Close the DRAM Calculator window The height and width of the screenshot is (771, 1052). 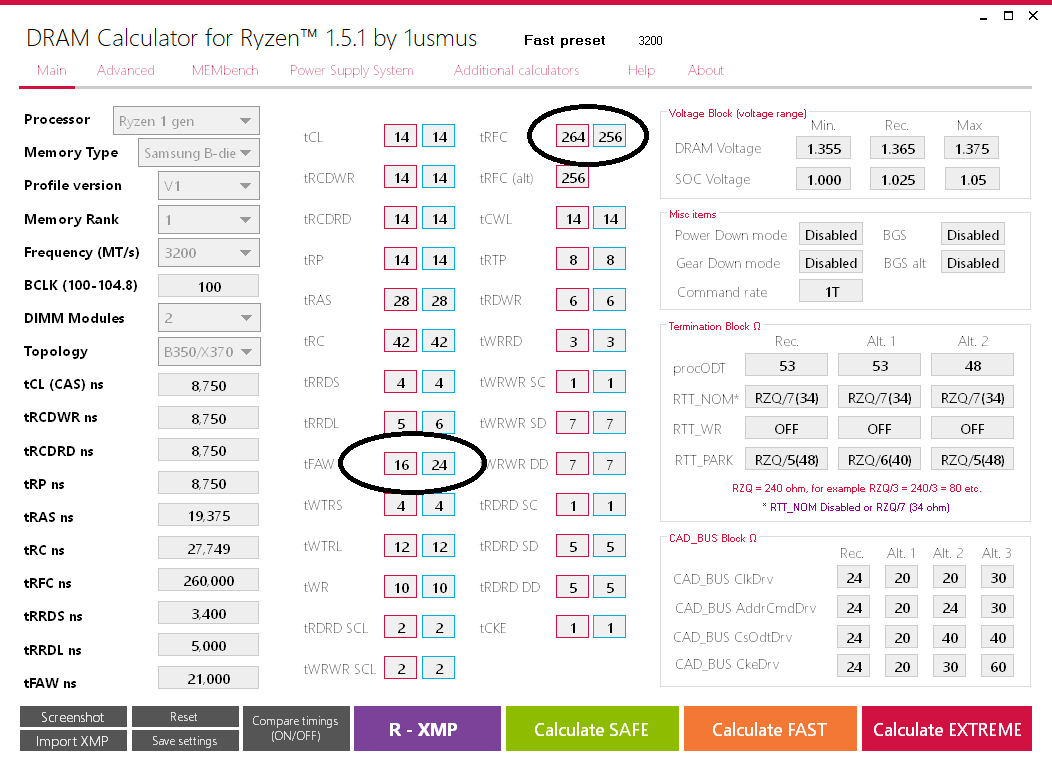[x=1033, y=16]
